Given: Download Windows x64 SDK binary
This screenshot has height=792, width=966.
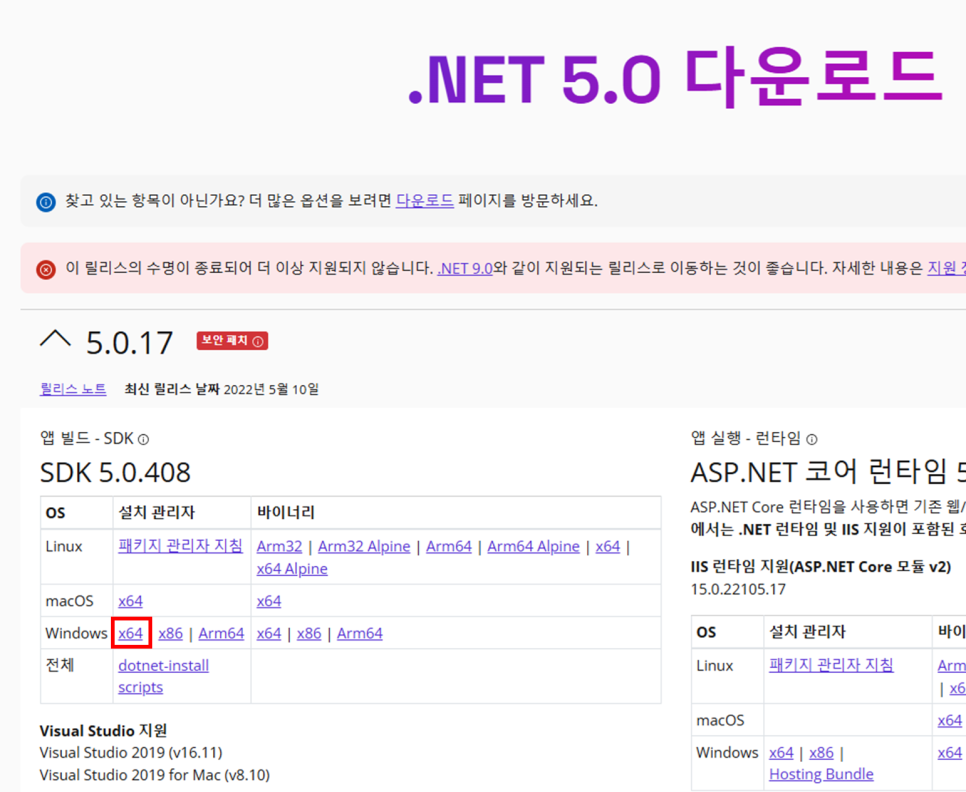Looking at the screenshot, I should [x=269, y=633].
